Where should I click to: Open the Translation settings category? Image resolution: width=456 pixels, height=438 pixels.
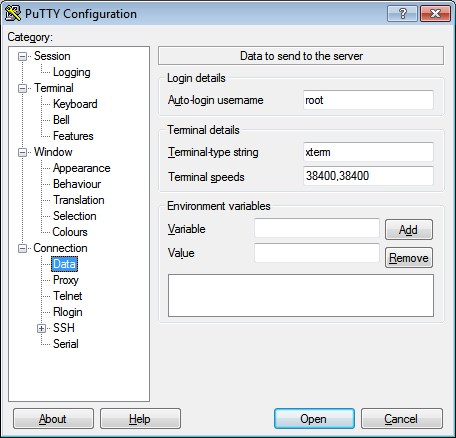[x=79, y=200]
